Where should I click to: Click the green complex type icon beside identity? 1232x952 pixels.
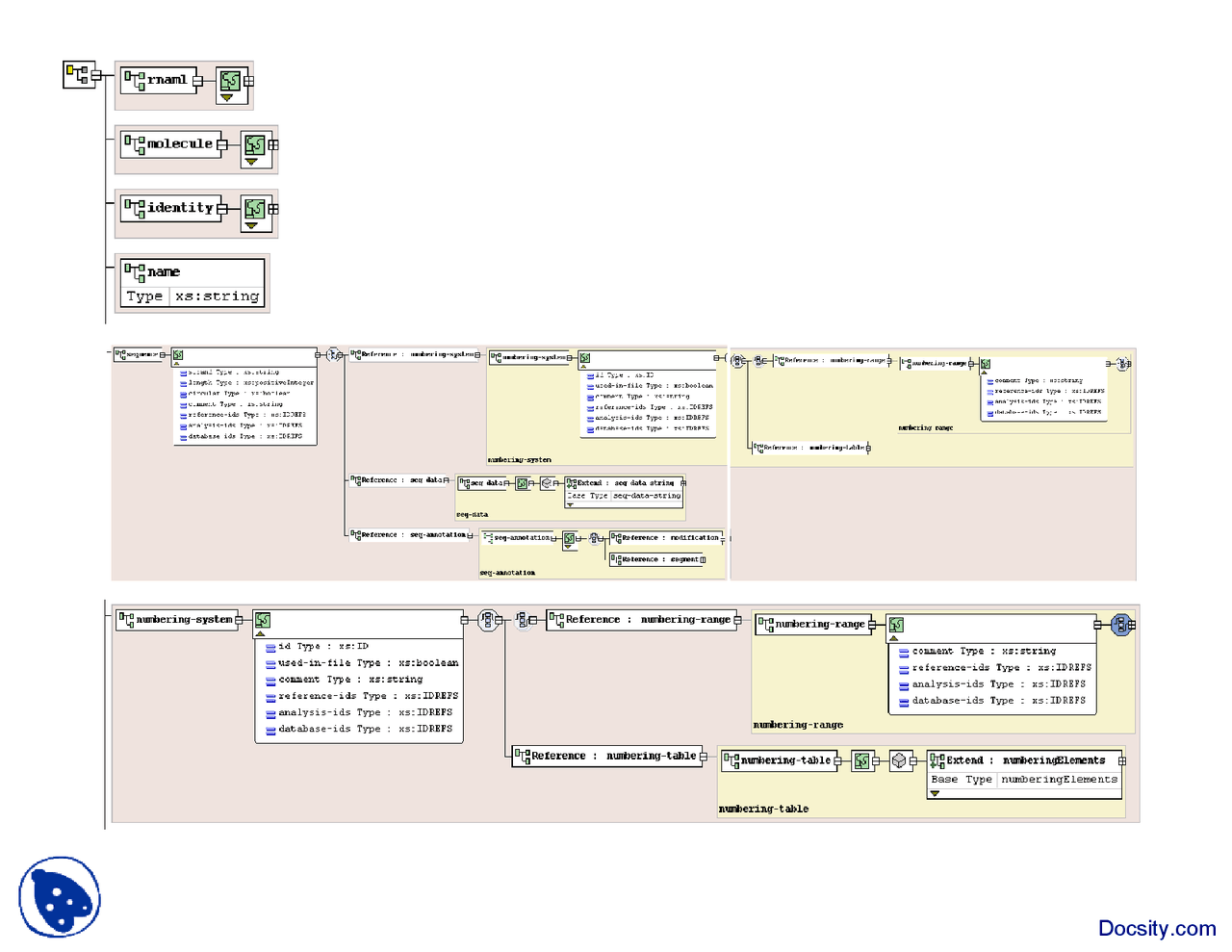[254, 209]
